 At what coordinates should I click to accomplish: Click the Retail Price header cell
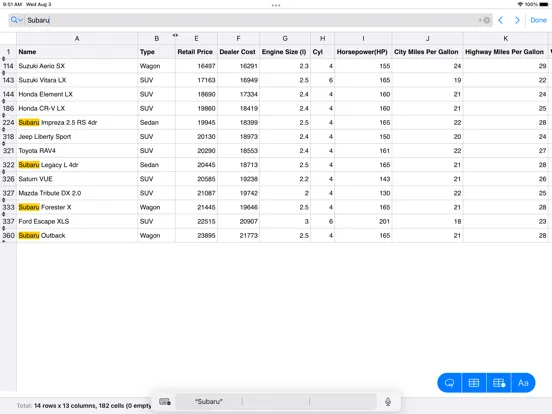tap(196, 52)
